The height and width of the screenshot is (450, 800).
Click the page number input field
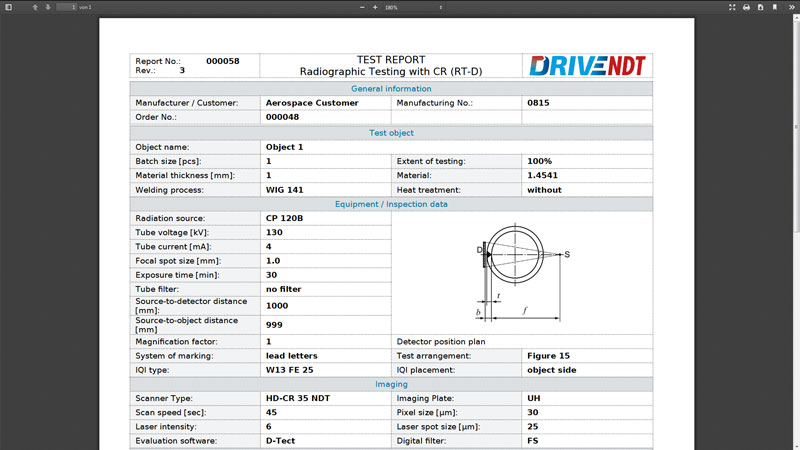click(x=66, y=7)
